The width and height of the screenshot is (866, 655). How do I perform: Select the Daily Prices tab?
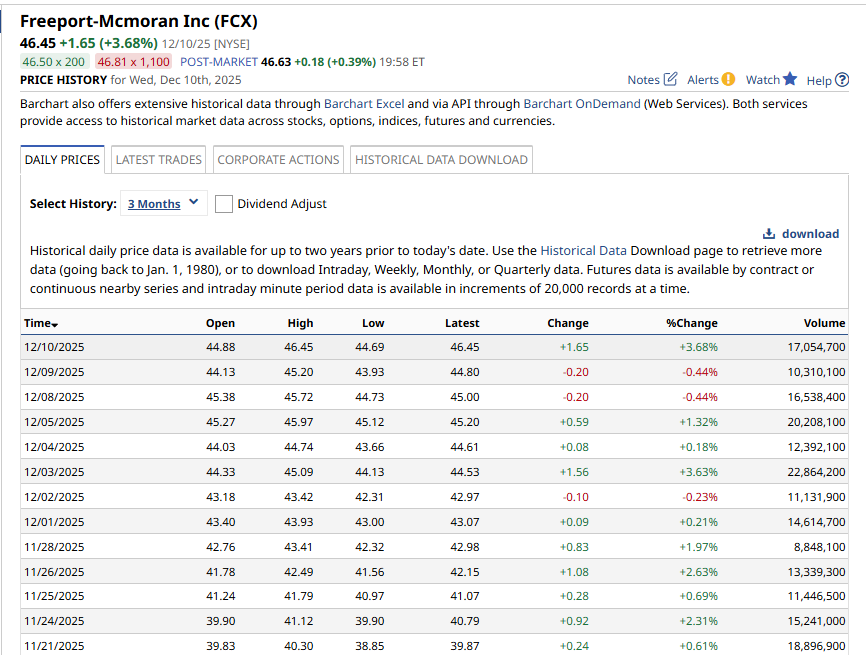62,160
